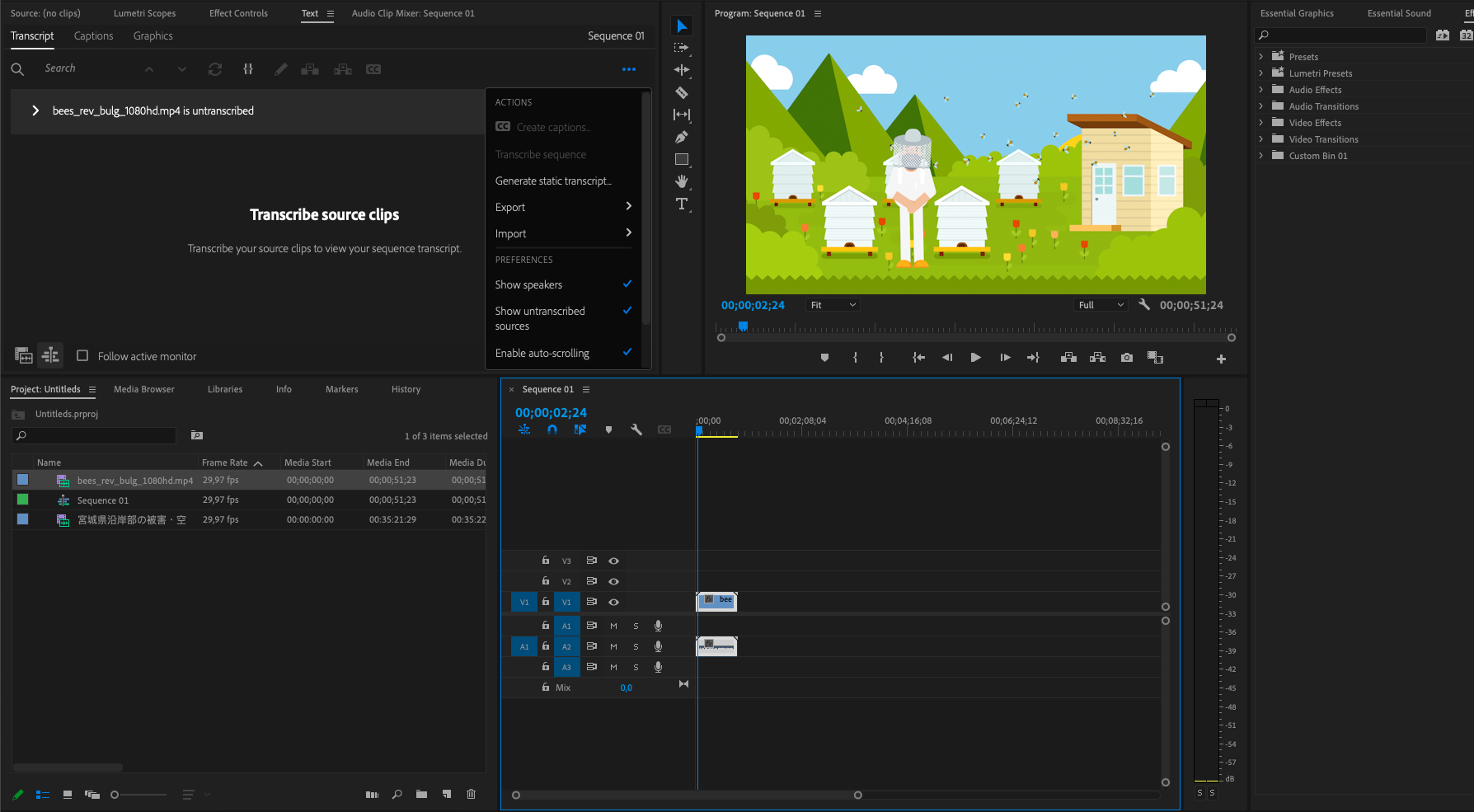Expand the bees_rev_bulg_1080hd.mp4 transcript row
The image size is (1474, 812).
(x=35, y=110)
